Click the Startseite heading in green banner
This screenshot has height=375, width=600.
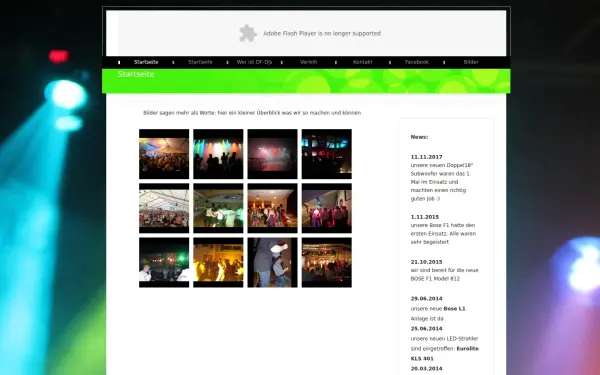click(x=136, y=74)
